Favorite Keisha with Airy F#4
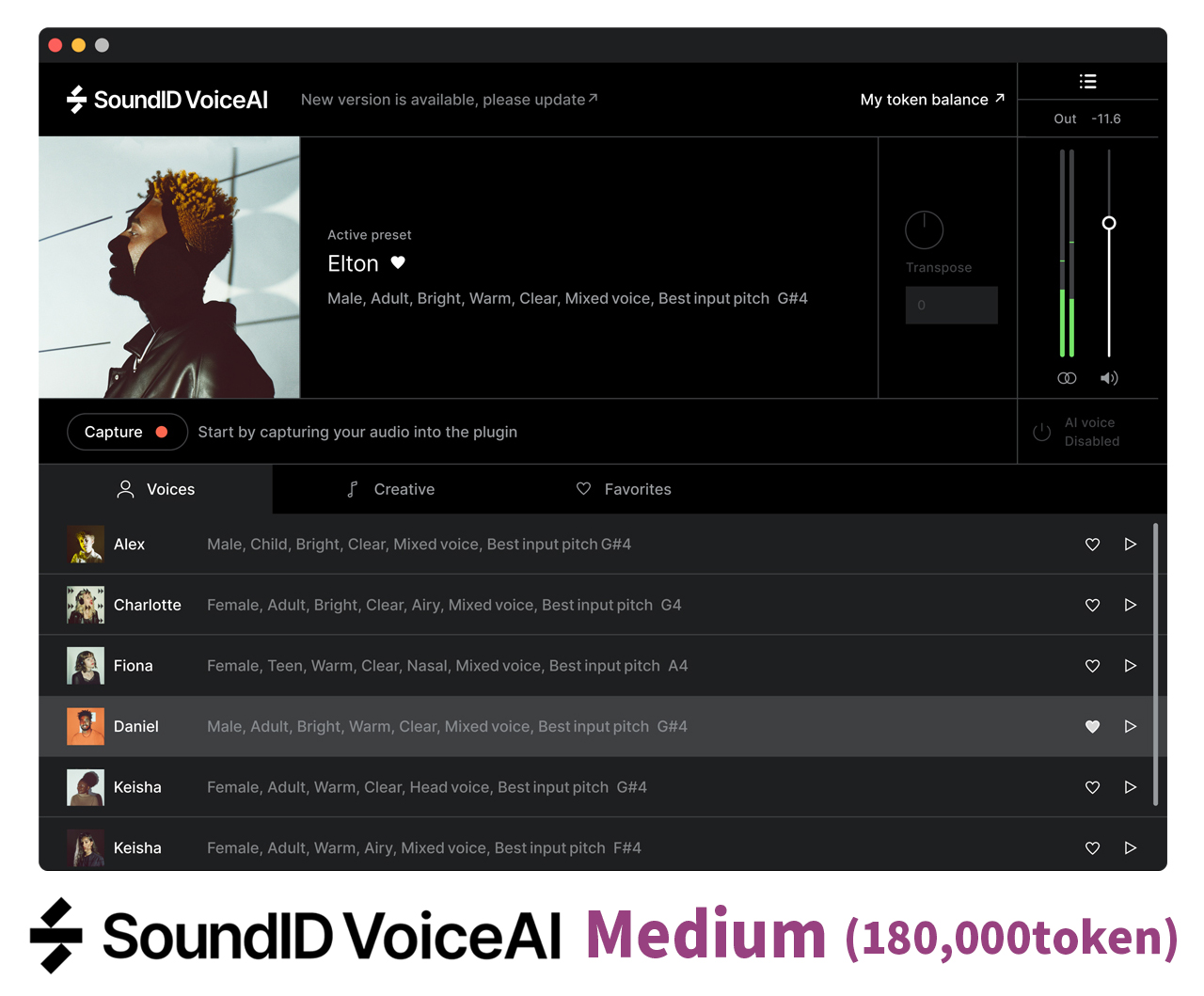Screen dimensions: 1204x996 [x=1092, y=847]
